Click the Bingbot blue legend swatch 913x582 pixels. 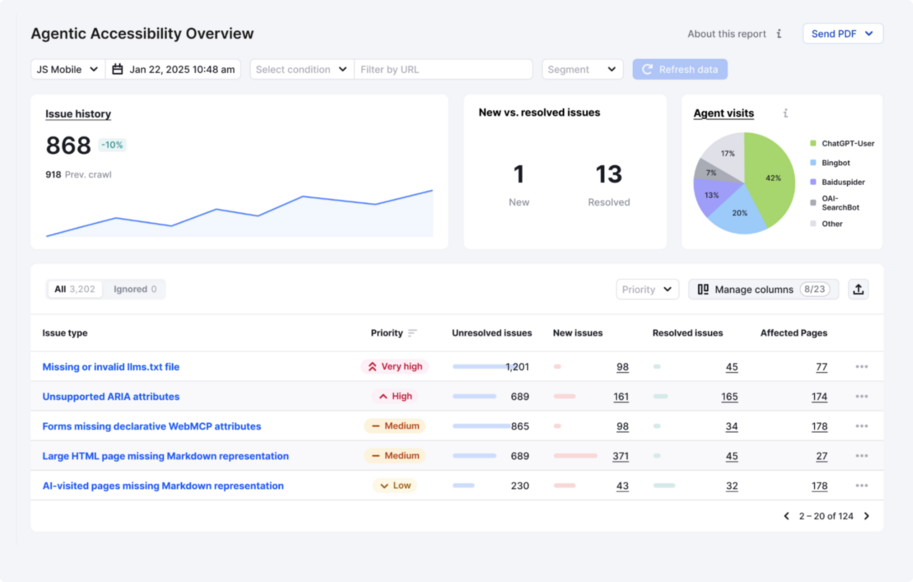click(x=813, y=162)
